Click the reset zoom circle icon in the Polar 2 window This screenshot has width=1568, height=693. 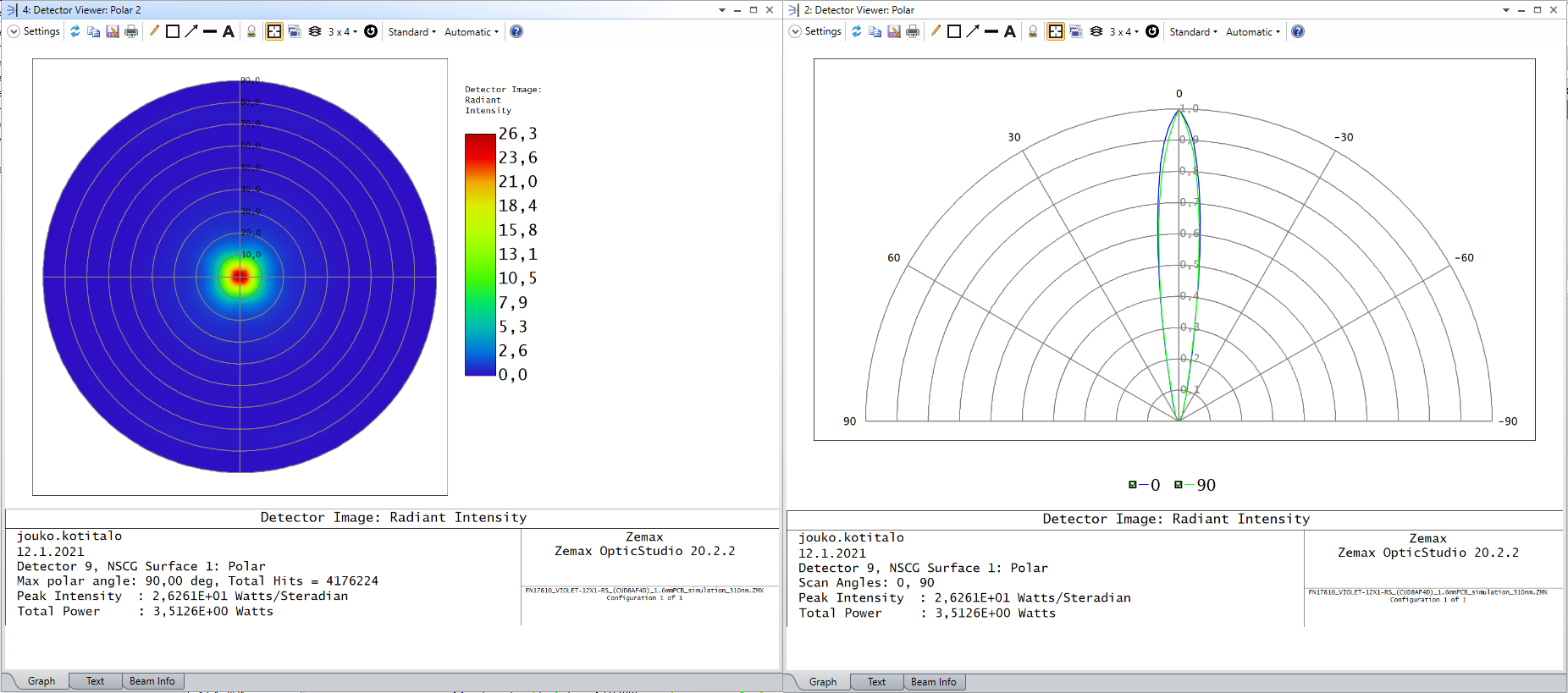point(371,31)
